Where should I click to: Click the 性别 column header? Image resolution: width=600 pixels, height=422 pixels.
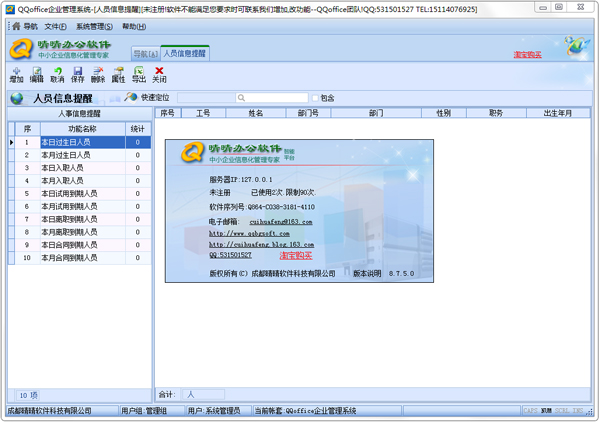[x=443, y=113]
